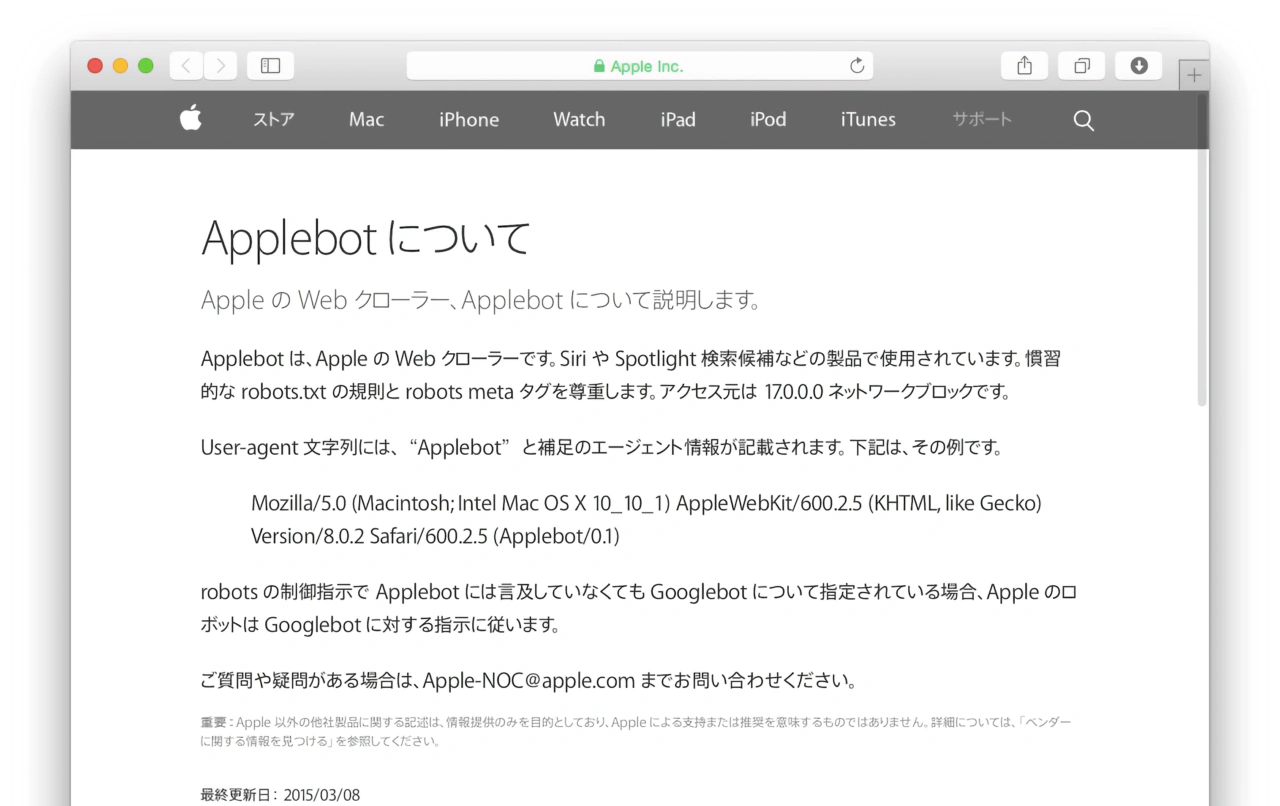The image size is (1280, 806).
Task: Open the search magnifier on Apple nav
Action: click(x=1084, y=120)
